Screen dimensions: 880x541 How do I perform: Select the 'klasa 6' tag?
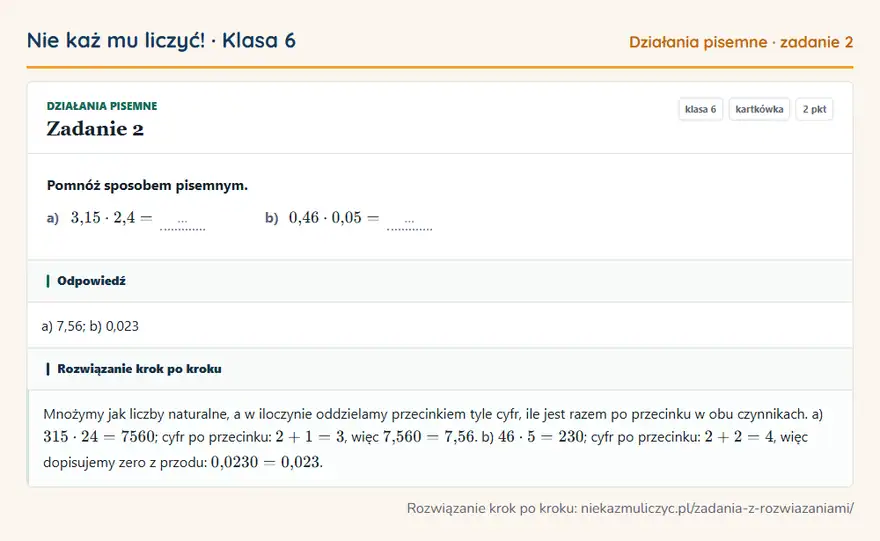pos(700,109)
